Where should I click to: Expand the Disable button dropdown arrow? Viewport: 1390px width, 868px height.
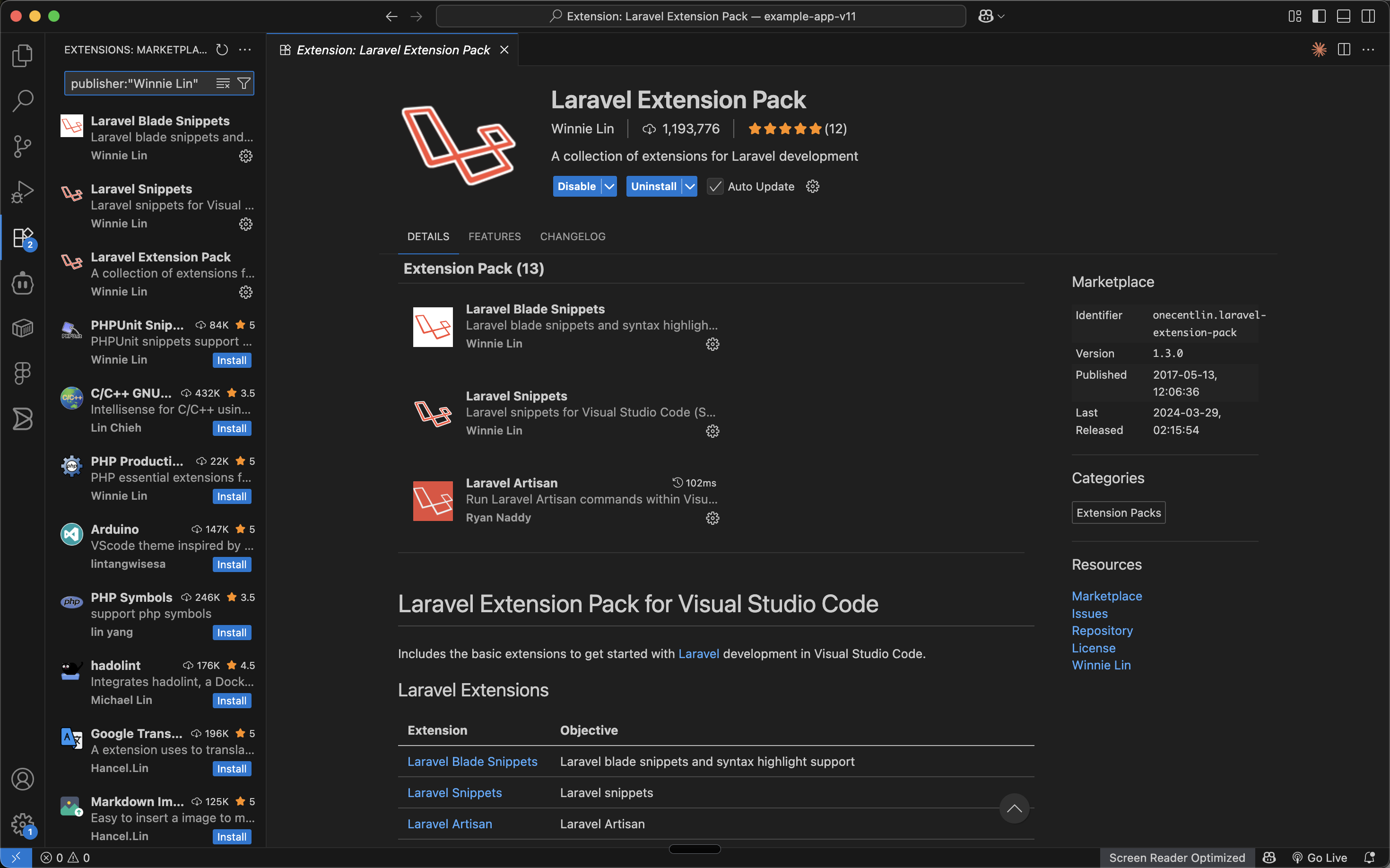609,187
